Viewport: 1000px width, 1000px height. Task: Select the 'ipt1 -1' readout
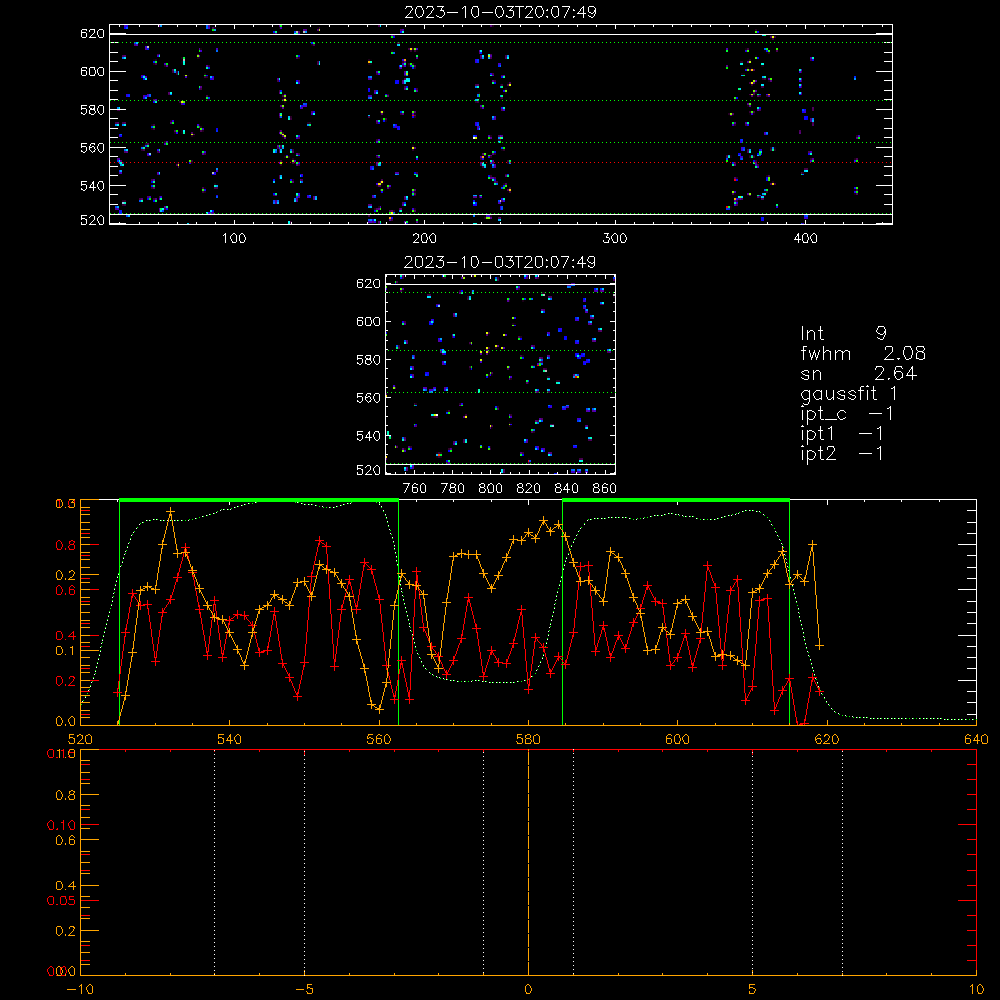tap(842, 434)
